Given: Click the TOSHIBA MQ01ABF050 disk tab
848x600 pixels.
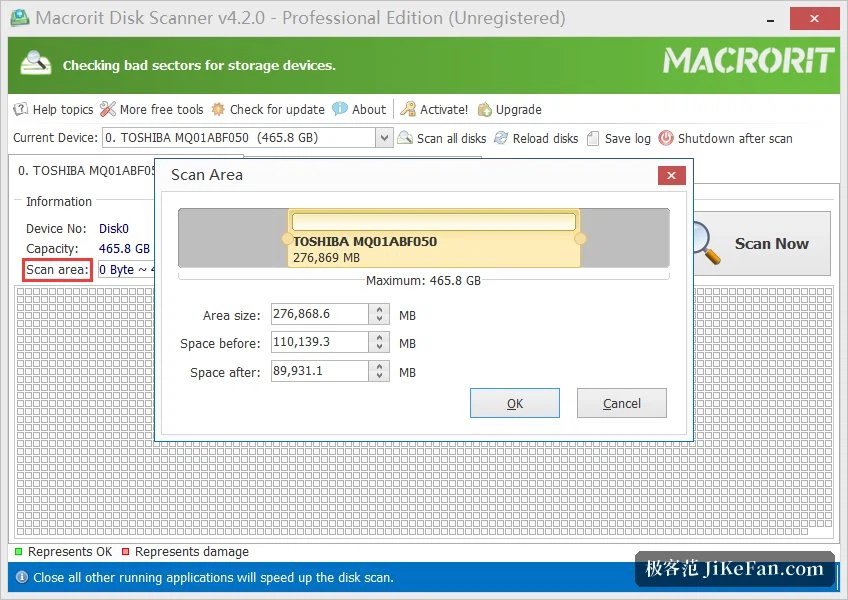Looking at the screenshot, I should pos(86,171).
